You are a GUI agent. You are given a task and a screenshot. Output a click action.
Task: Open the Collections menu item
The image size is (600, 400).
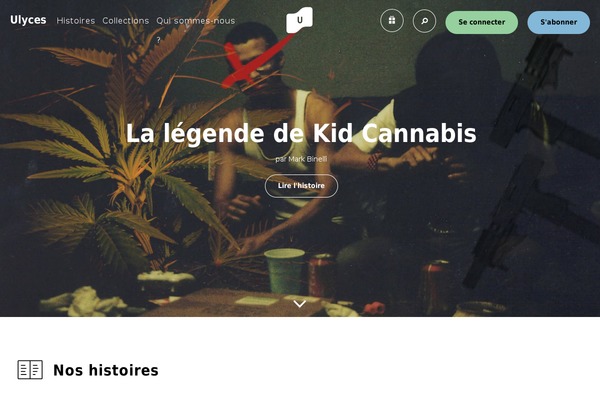click(126, 21)
